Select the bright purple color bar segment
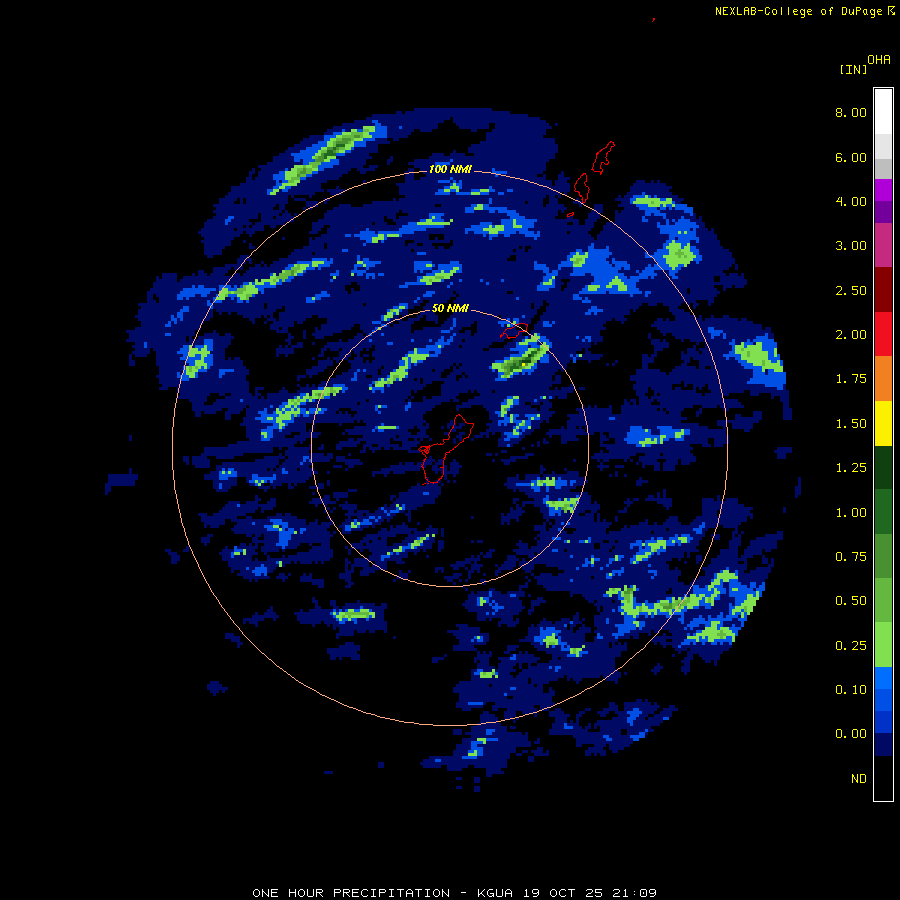The height and width of the screenshot is (900, 900). 883,190
